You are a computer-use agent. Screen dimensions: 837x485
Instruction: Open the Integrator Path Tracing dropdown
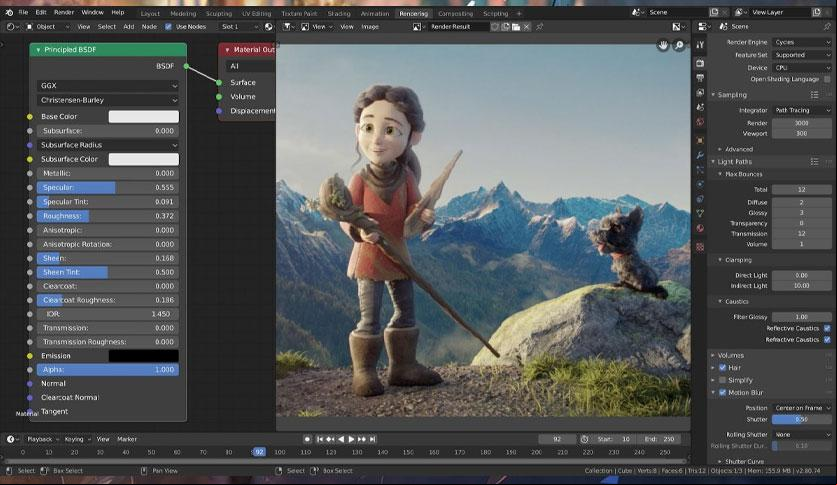802,110
